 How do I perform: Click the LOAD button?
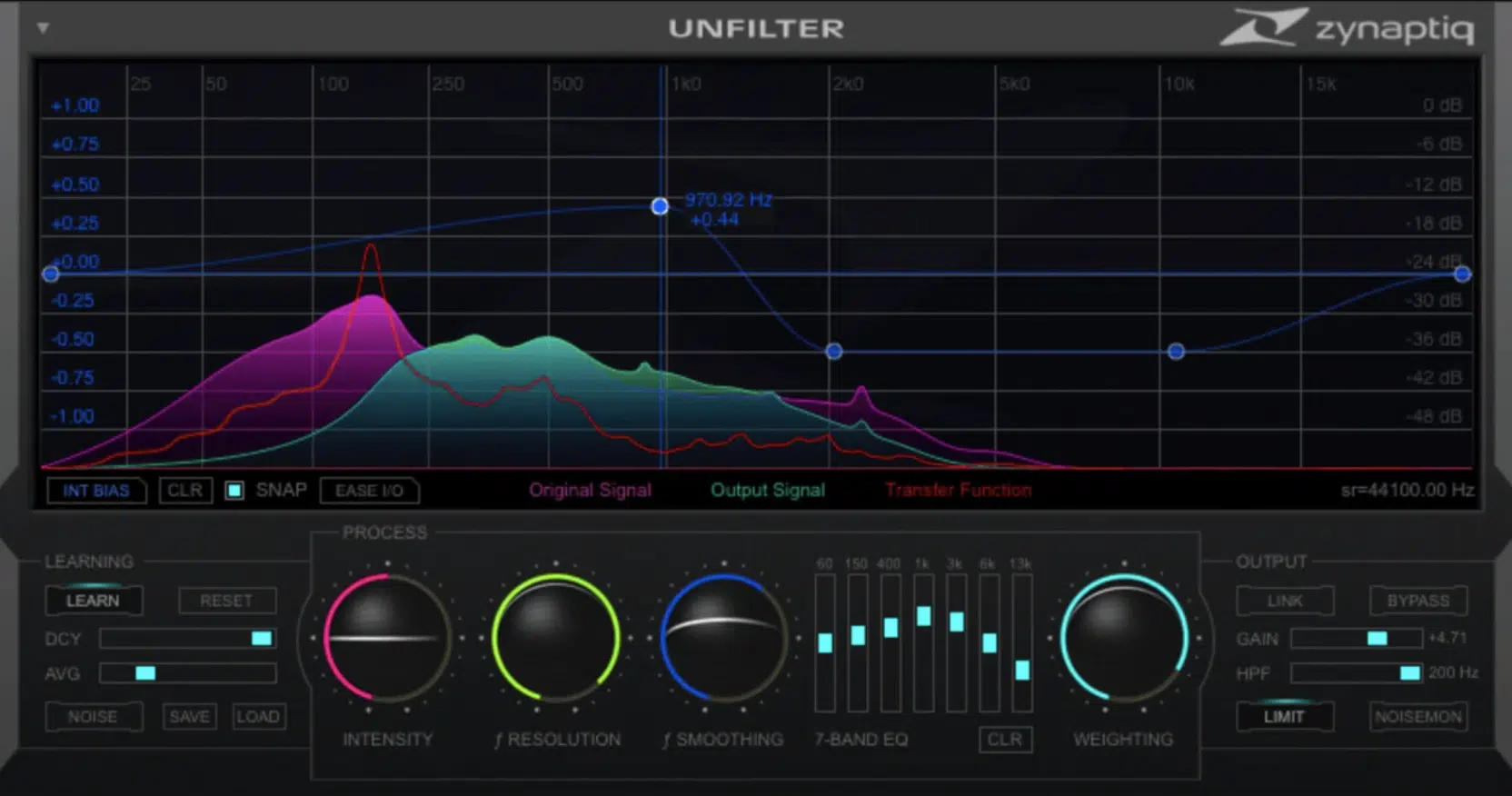coord(258,717)
